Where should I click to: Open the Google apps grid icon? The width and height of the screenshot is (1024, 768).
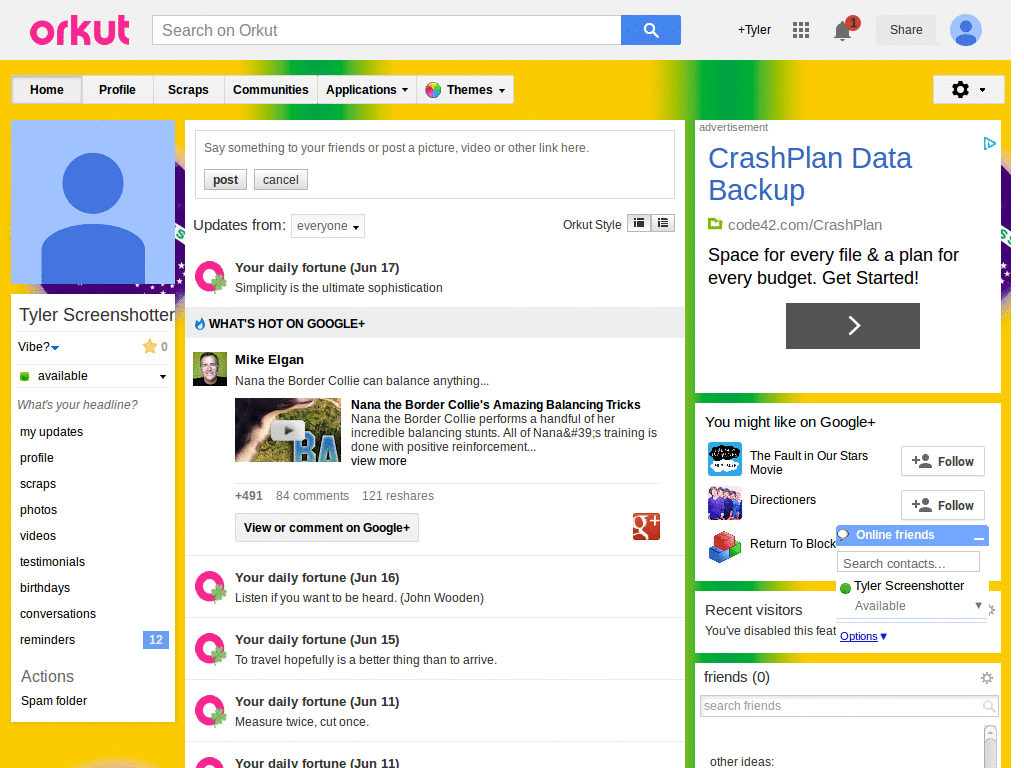click(x=801, y=30)
